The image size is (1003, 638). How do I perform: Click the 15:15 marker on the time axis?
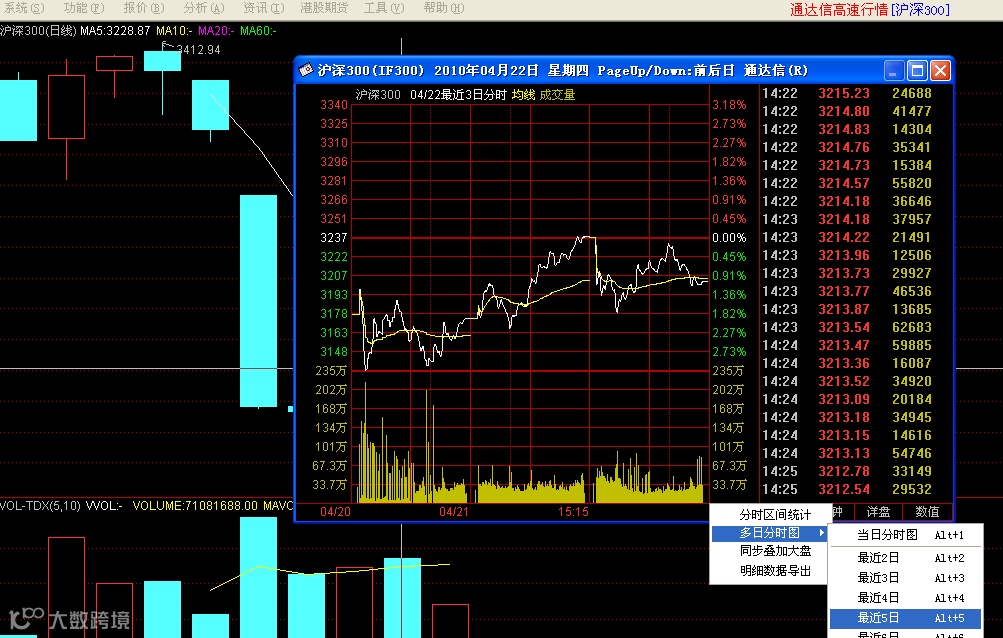click(x=573, y=512)
